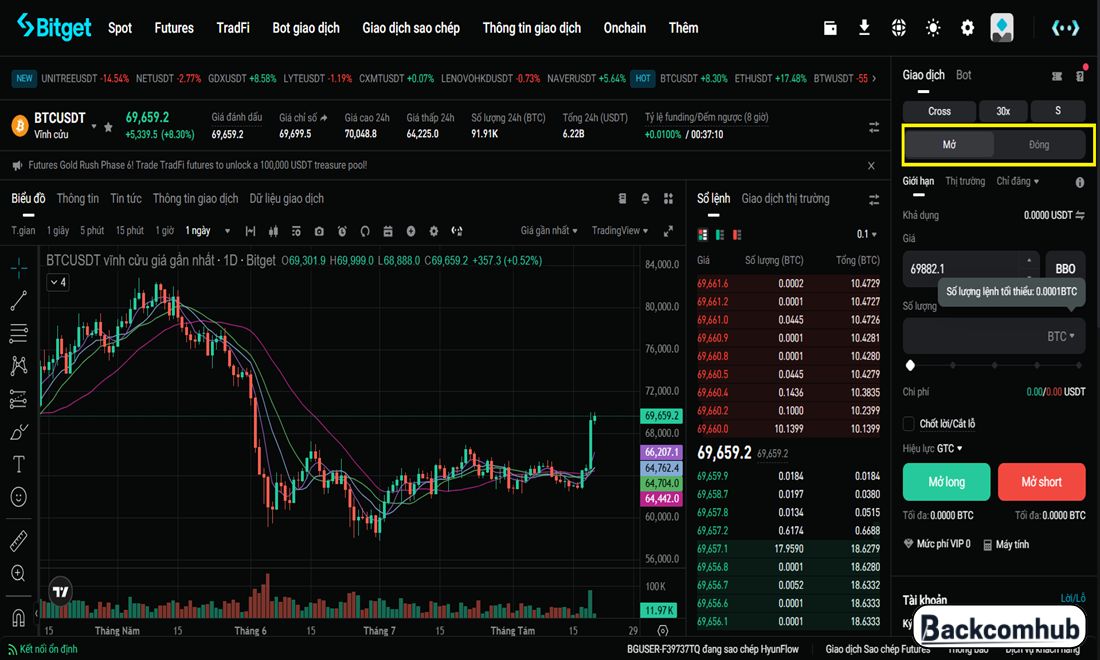Dismiss the Futures Gold Rush banner
Screen dimensions: 1100x660
871,166
